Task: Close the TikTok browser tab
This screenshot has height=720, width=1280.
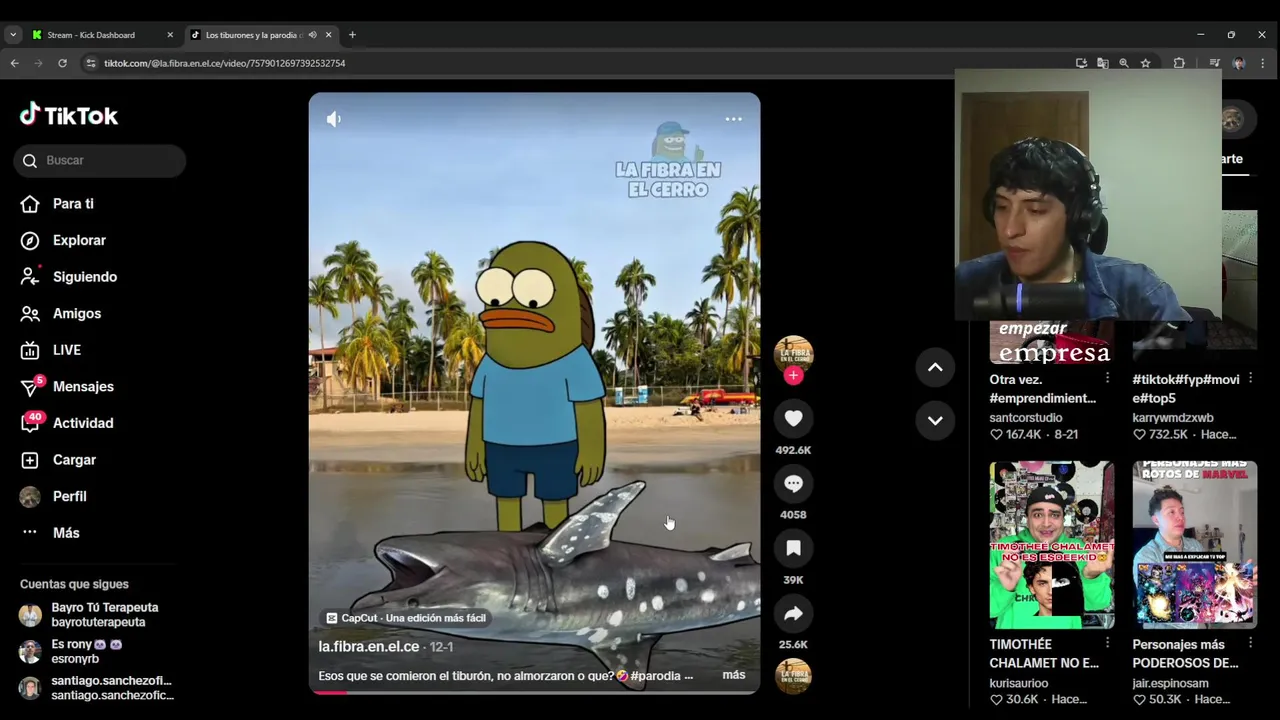Action: tap(328, 35)
